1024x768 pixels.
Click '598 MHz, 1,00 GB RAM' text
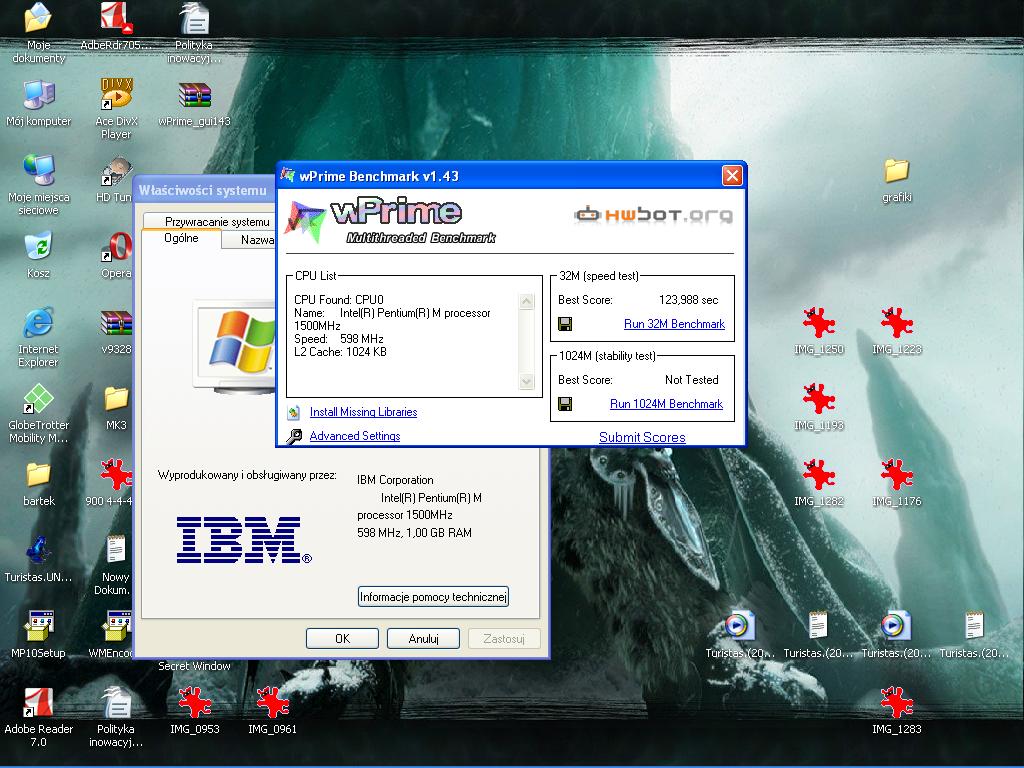(414, 533)
